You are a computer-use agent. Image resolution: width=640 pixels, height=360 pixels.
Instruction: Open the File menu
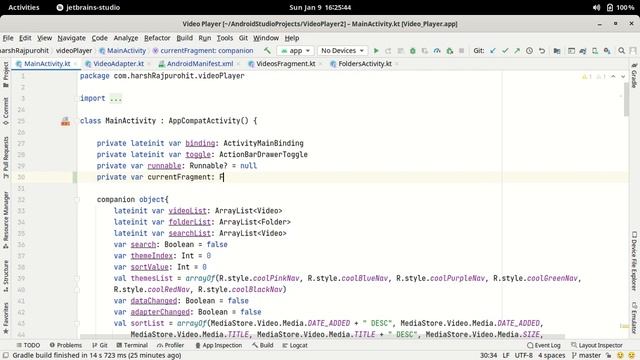(8, 38)
